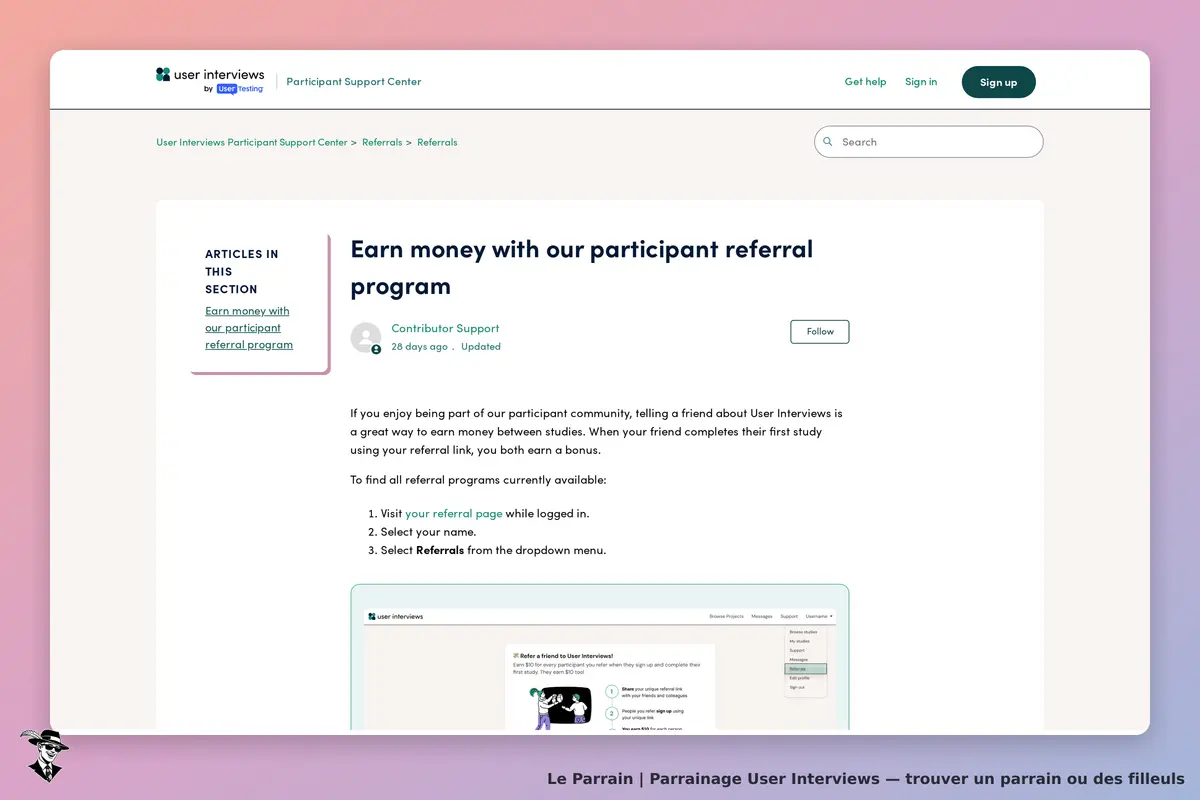Click the User Interviews logo

[x=210, y=81]
